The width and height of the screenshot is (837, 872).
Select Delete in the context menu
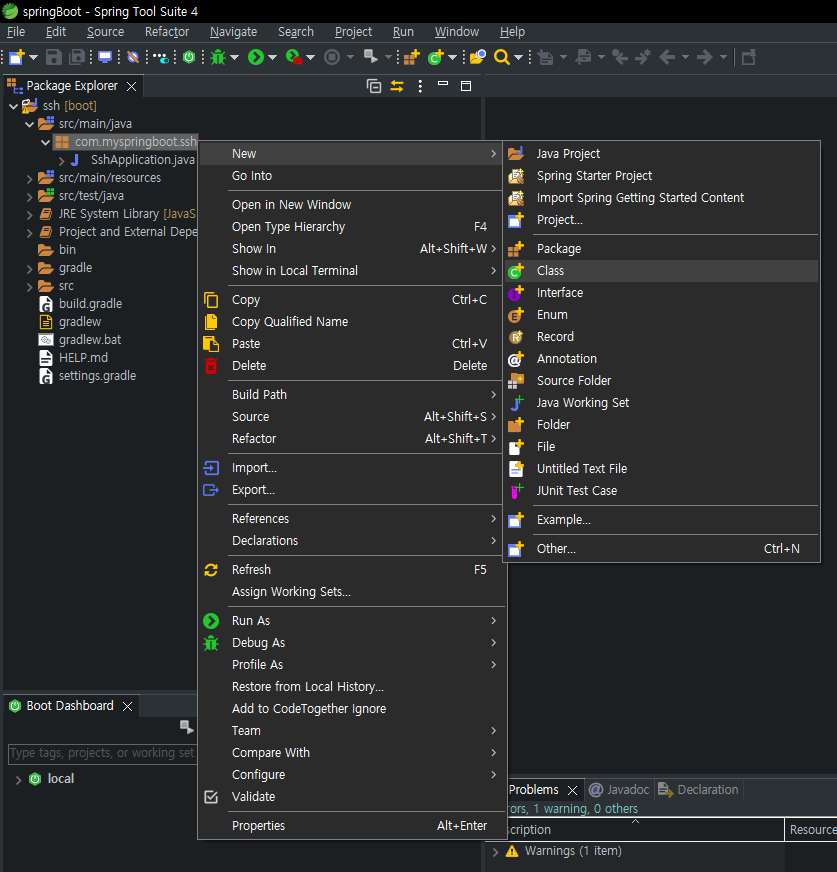pos(351,365)
